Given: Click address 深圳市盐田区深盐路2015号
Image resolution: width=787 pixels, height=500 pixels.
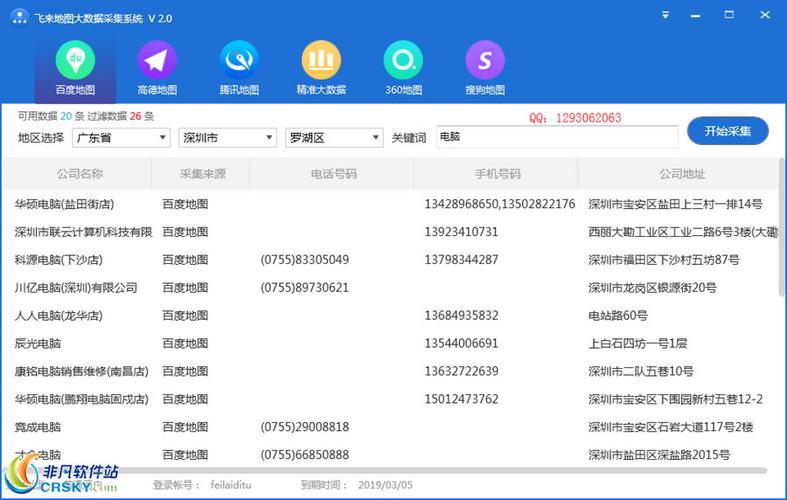Looking at the screenshot, I should [659, 455].
